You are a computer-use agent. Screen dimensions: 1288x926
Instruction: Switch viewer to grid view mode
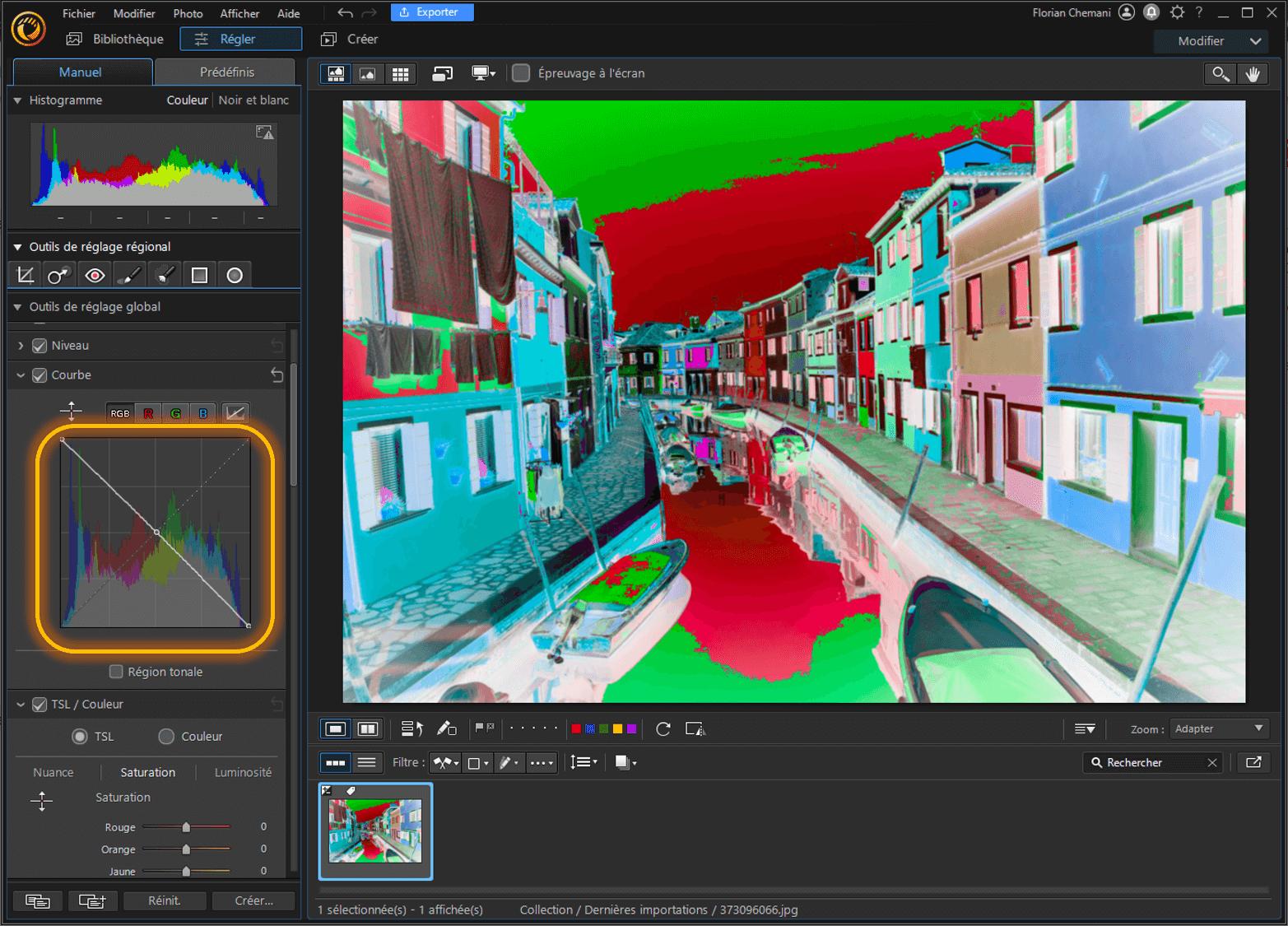coord(401,73)
